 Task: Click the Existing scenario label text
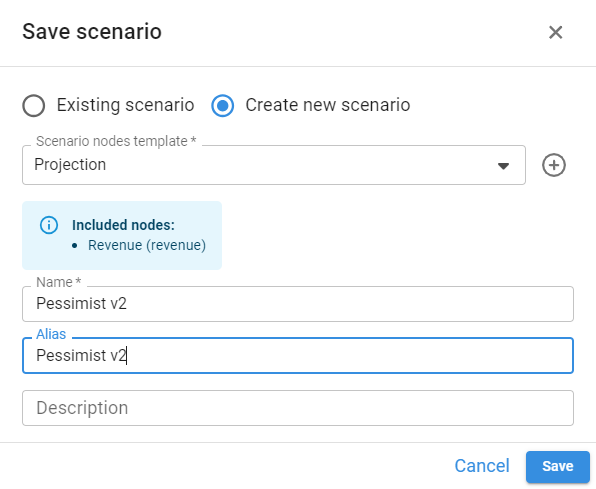point(125,105)
